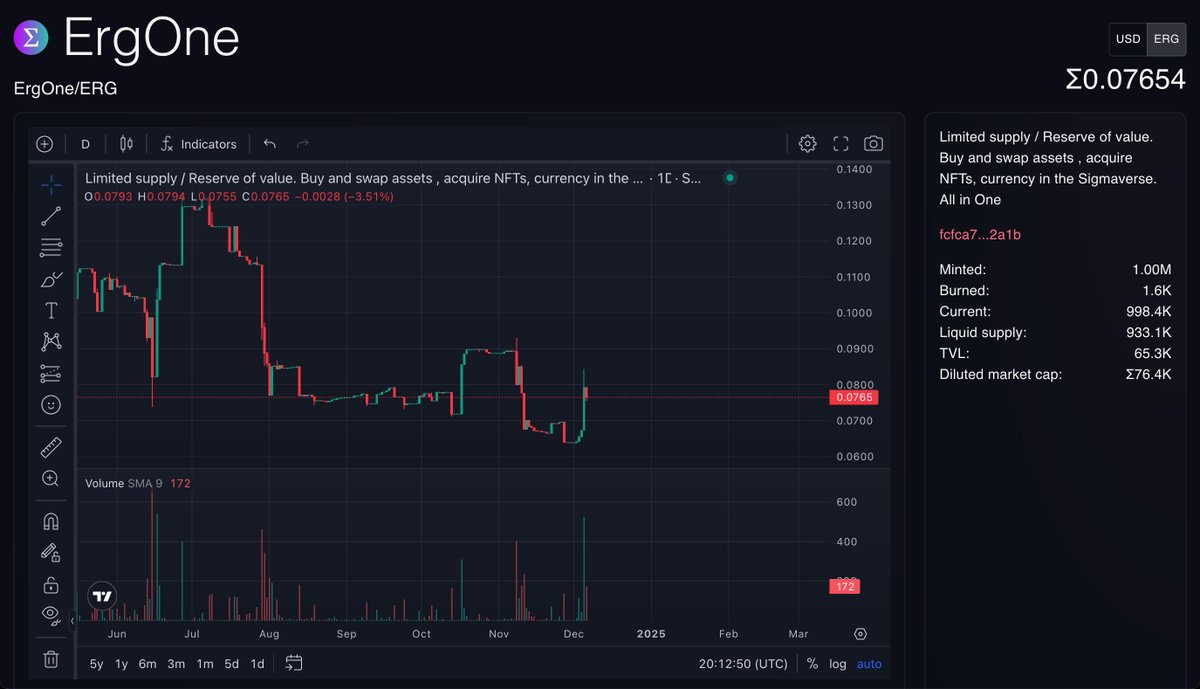Click the TVL value 65.3K
The image size is (1200, 689).
[x=1152, y=353]
